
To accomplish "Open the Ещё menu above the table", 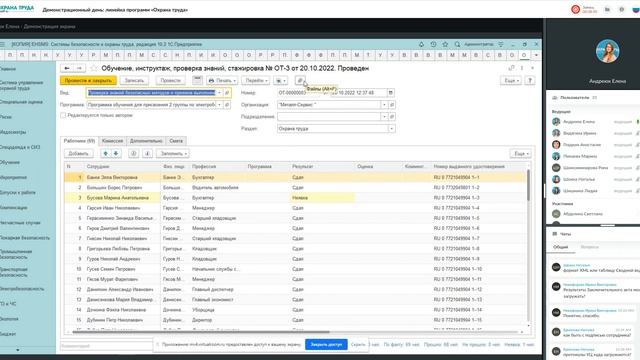I will [x=521, y=153].
